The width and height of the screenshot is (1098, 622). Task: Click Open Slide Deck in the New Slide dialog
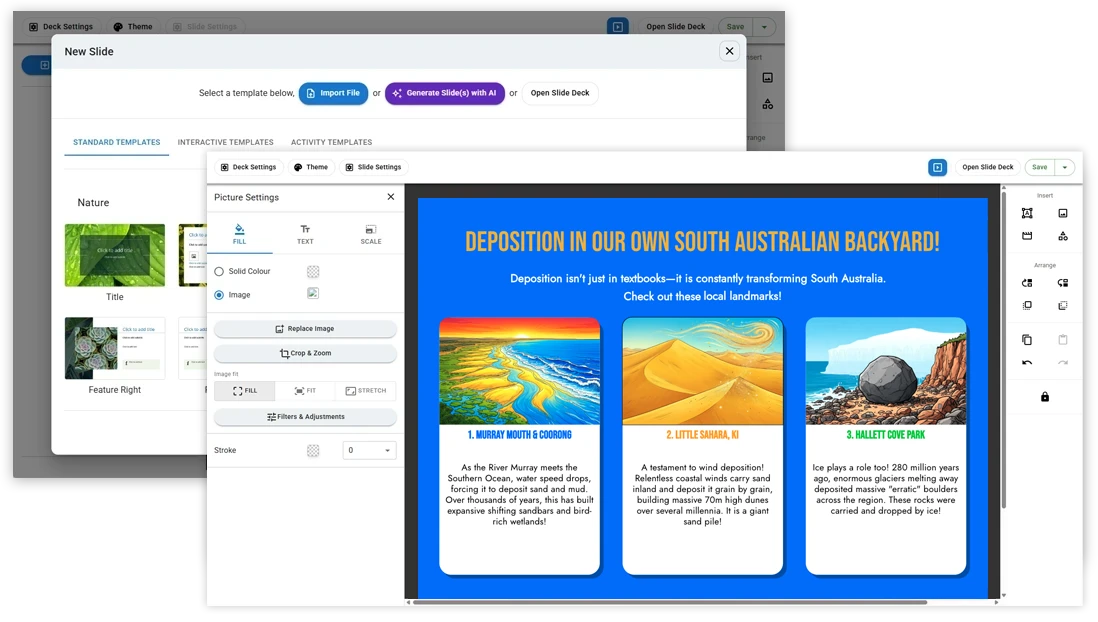click(560, 93)
